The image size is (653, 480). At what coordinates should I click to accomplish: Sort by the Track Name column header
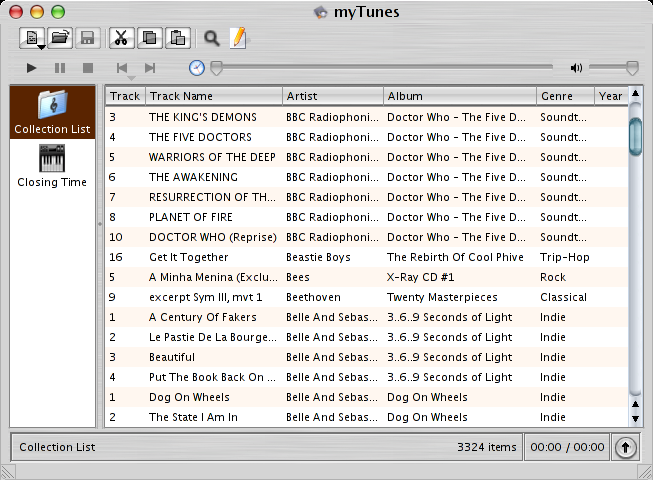(x=214, y=96)
